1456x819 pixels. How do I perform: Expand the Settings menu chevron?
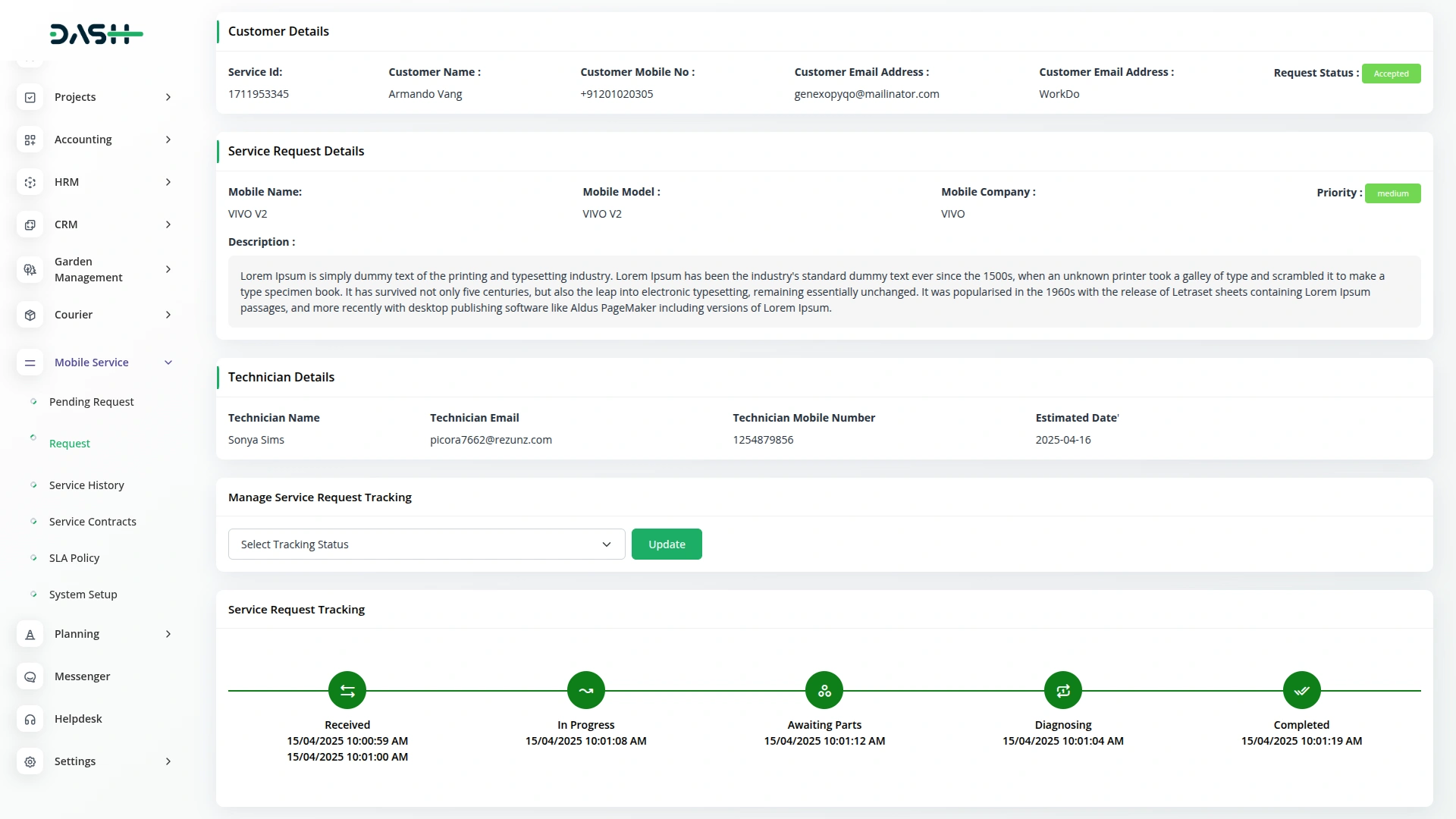pyautogui.click(x=168, y=761)
